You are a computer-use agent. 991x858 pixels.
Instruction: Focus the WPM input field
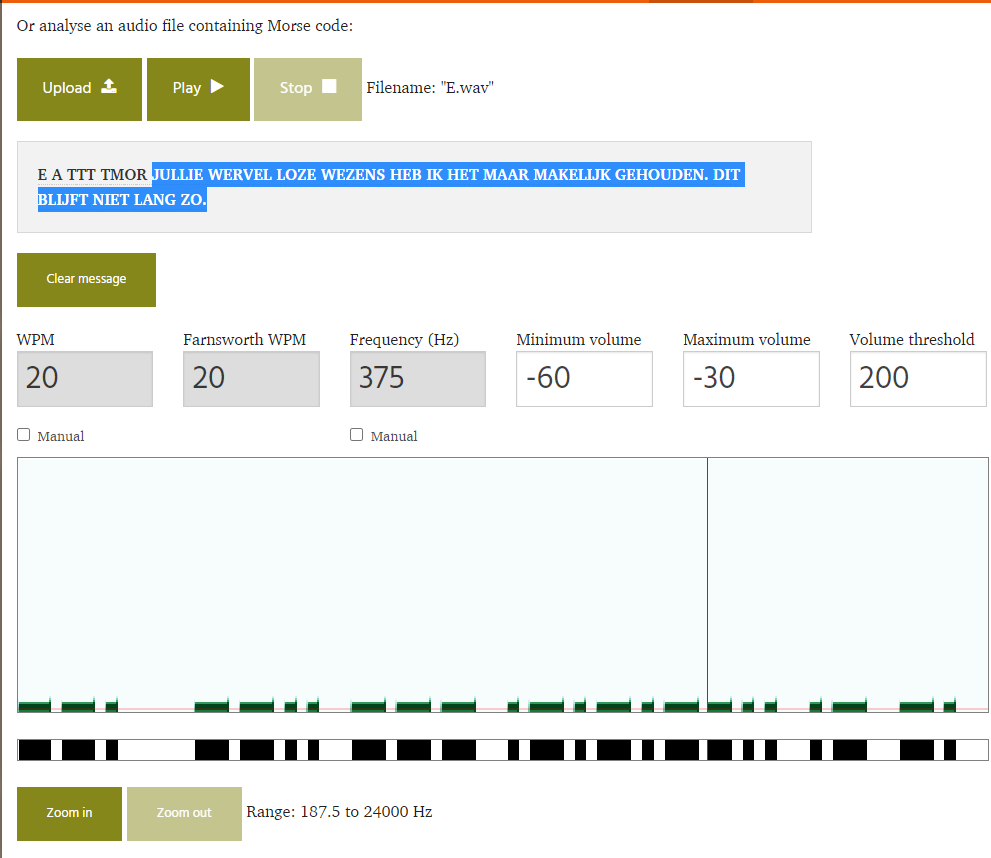pos(85,378)
